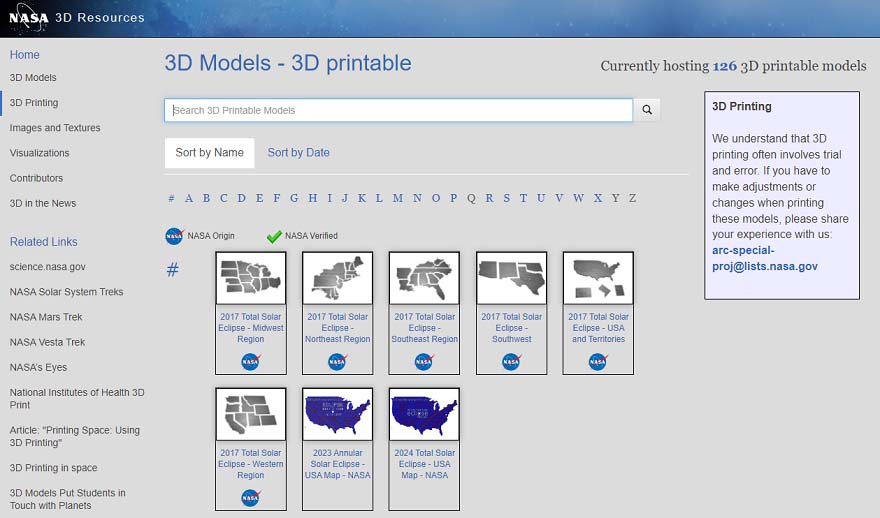The height and width of the screenshot is (518, 880).
Task: Click the search magnifier button
Action: click(x=647, y=110)
